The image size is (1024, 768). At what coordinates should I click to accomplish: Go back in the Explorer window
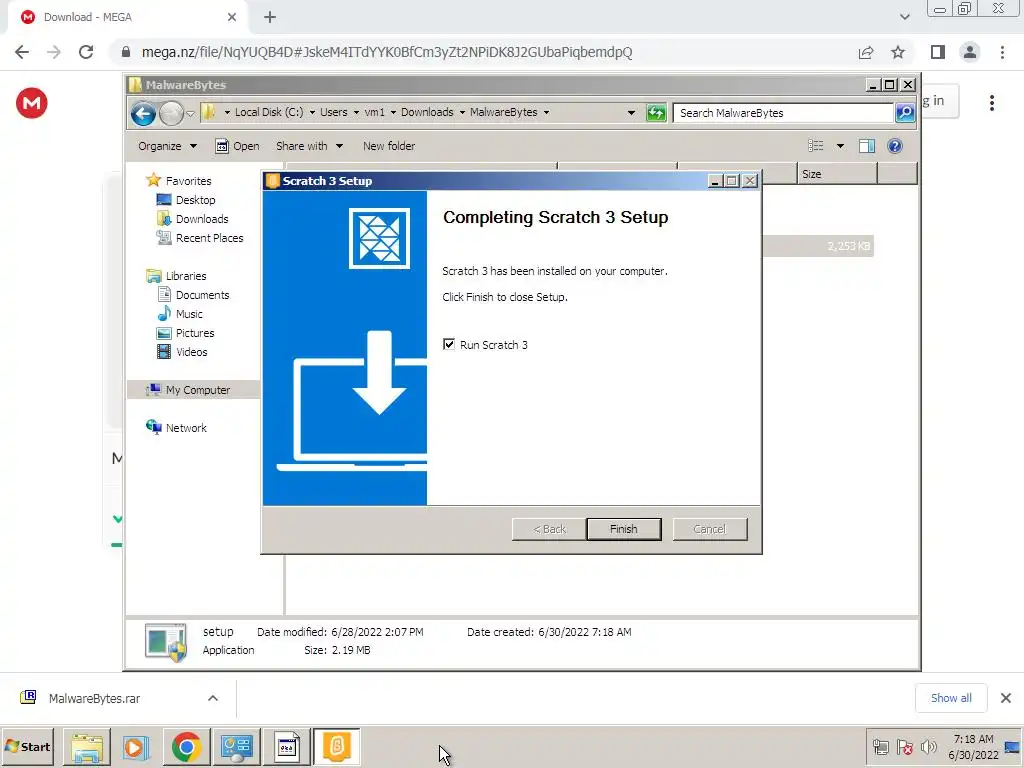pos(143,114)
